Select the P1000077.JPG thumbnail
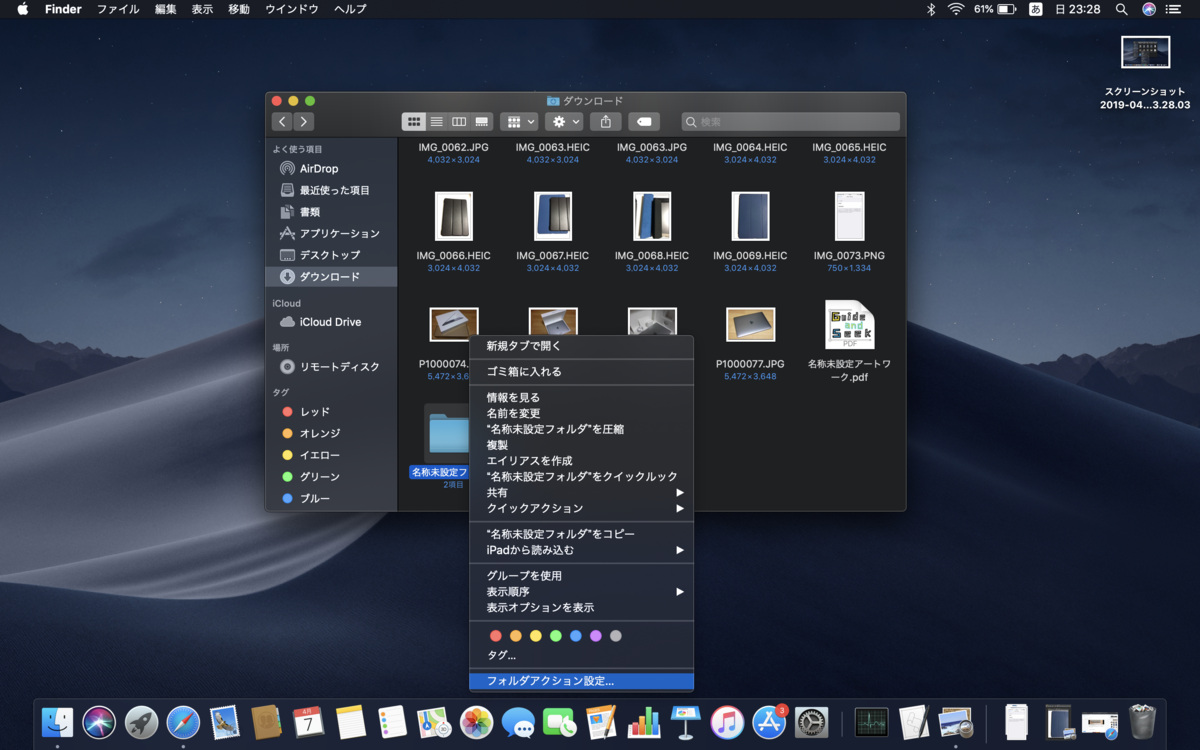Screen dimensions: 1200x750 coord(750,325)
